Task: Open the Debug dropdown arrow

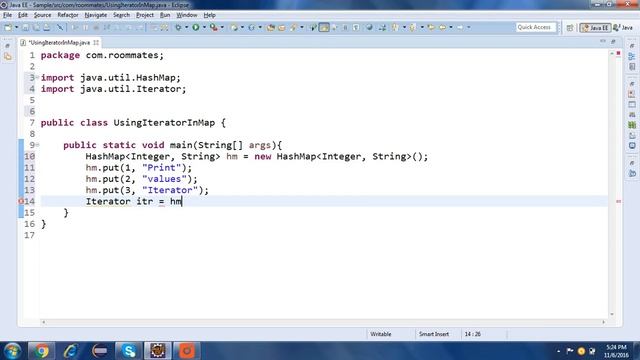Action: pos(187,27)
